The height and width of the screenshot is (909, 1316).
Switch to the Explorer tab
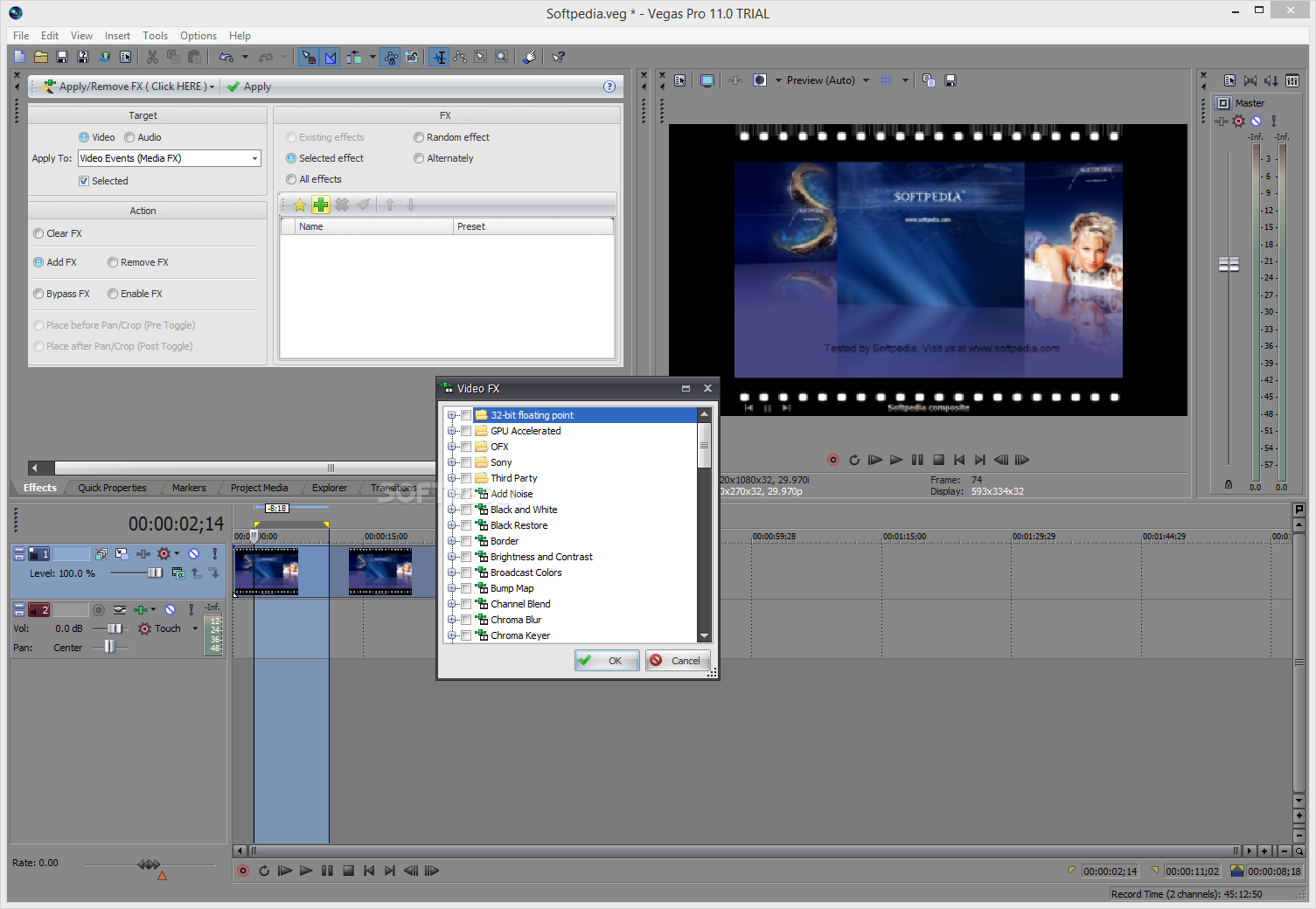330,488
